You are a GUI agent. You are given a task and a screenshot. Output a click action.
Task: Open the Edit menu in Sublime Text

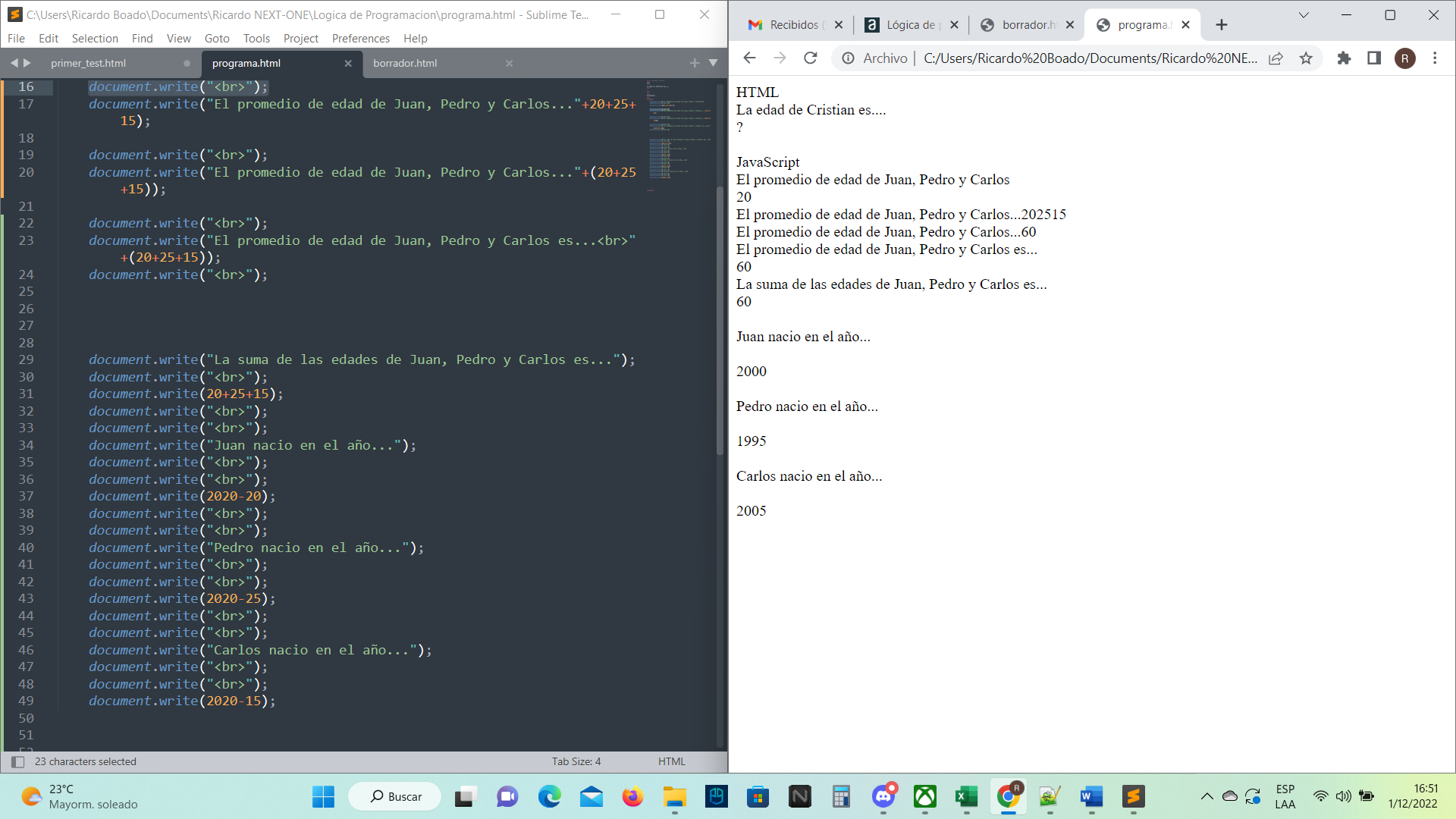(49, 39)
